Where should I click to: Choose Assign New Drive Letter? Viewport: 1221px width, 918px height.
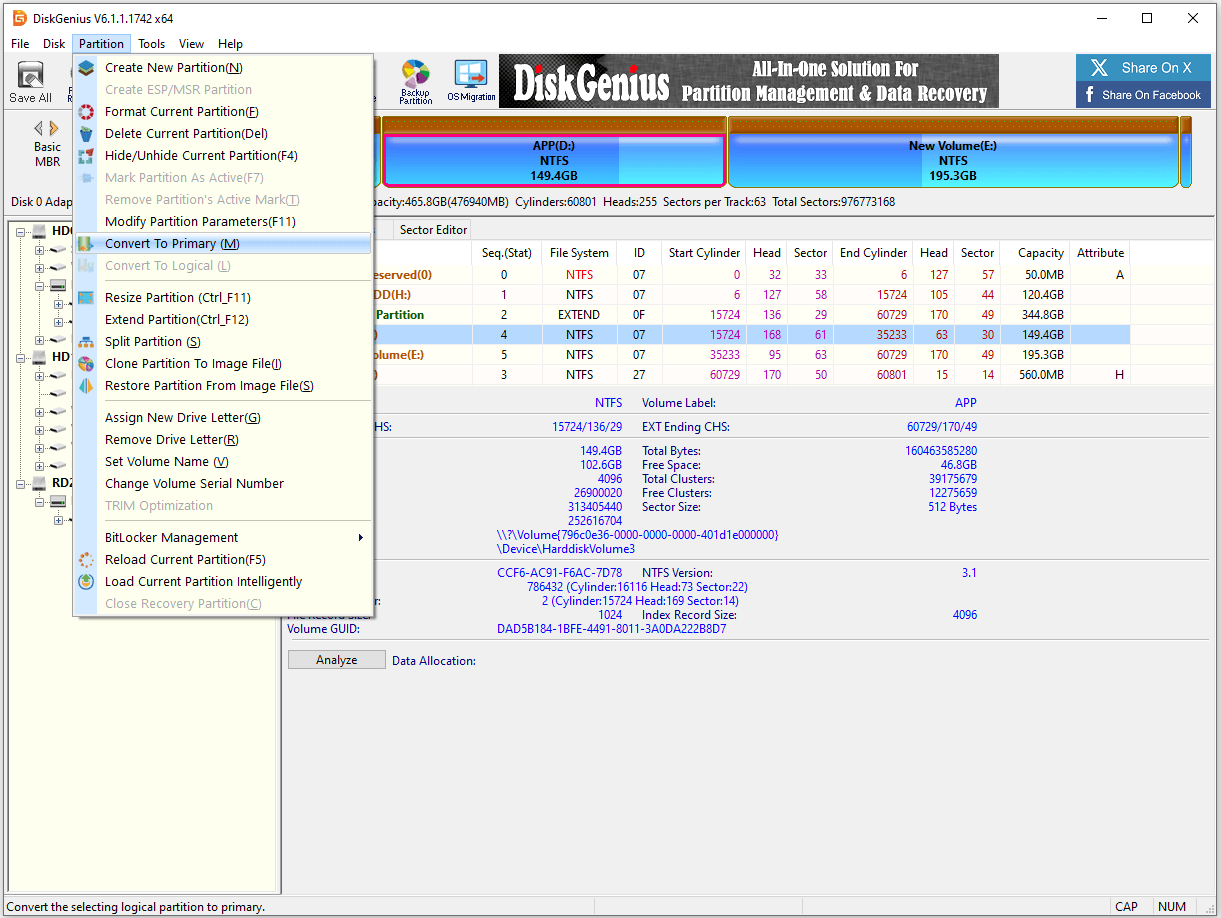[x=222, y=418]
